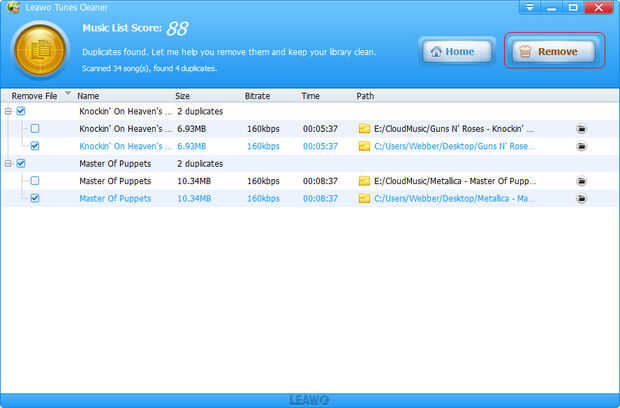Click locate-file icon on C:/Users Guns N' Roses row
The height and width of the screenshot is (408, 620).
581,146
